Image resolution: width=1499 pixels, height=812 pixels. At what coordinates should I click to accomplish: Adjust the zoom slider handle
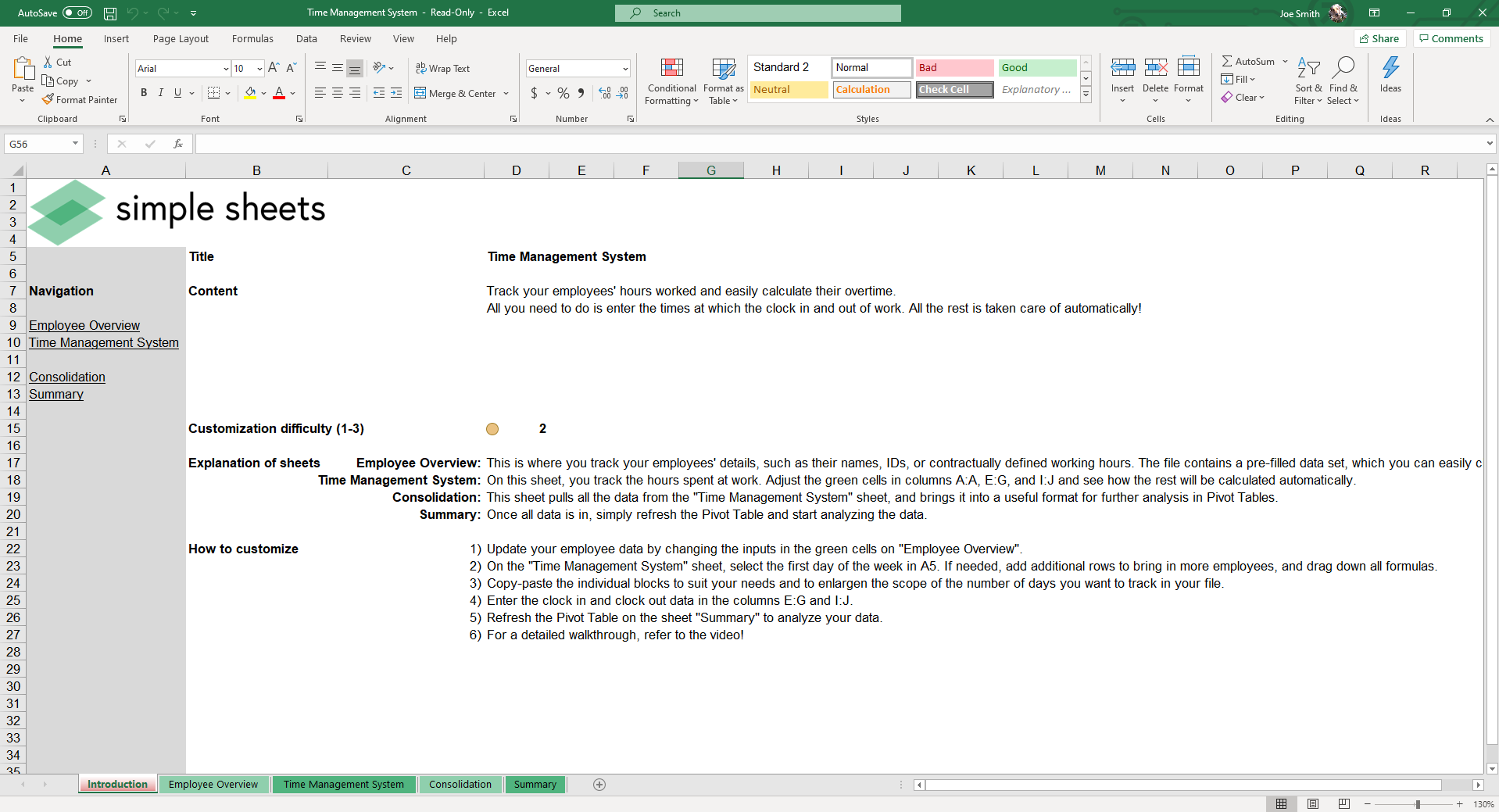pos(1418,804)
